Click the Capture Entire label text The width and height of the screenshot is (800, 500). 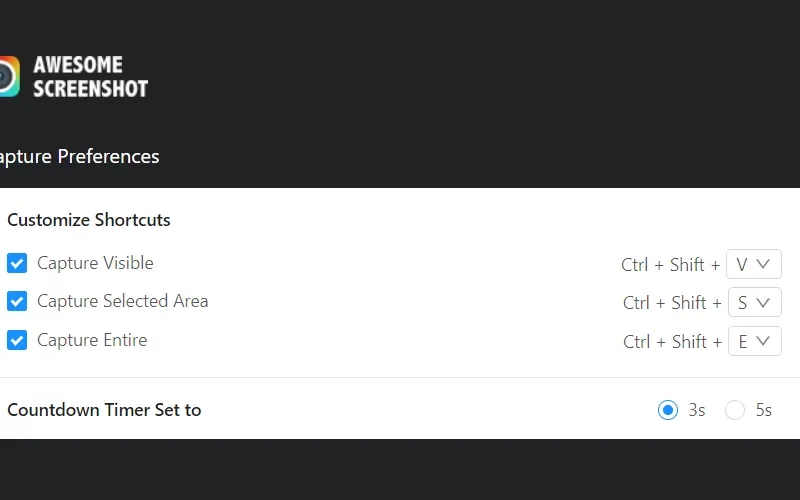[92, 340]
